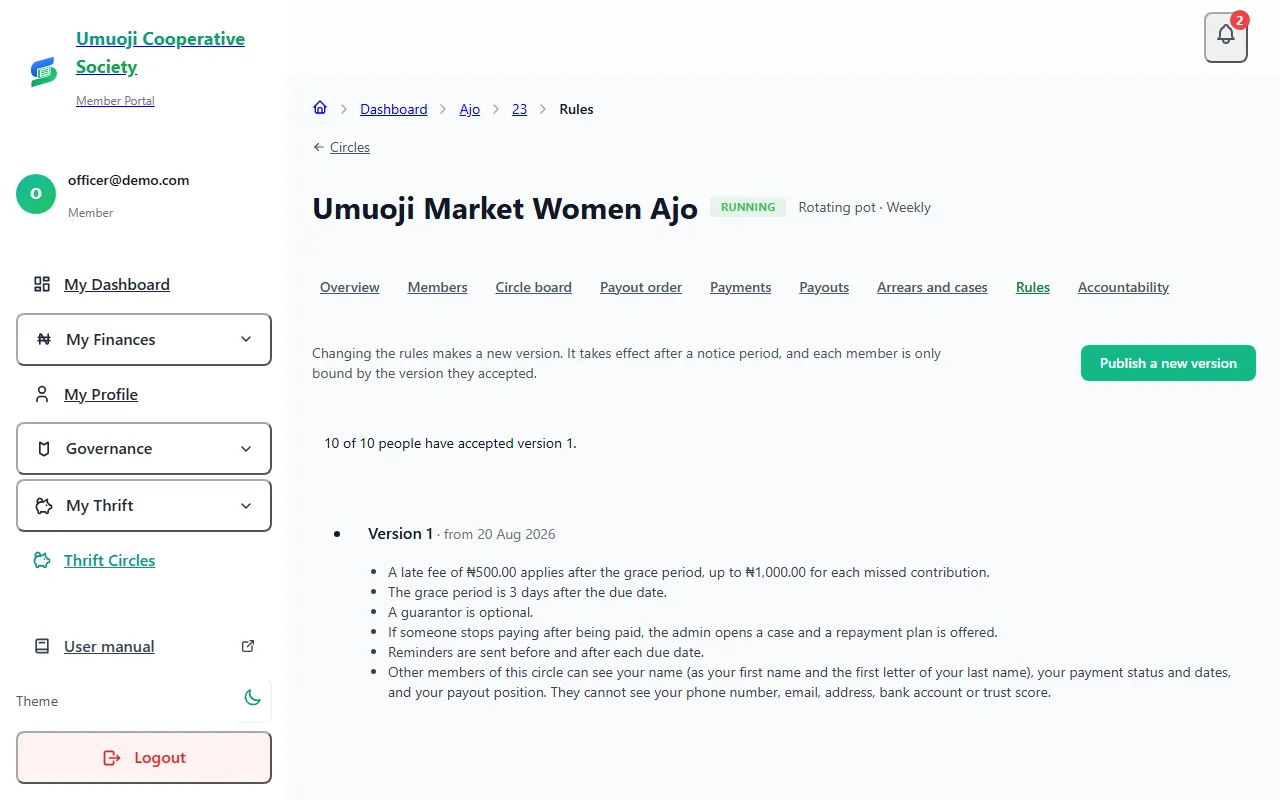The image size is (1280, 800).
Task: Open the Member Portal link
Action: [x=115, y=101]
